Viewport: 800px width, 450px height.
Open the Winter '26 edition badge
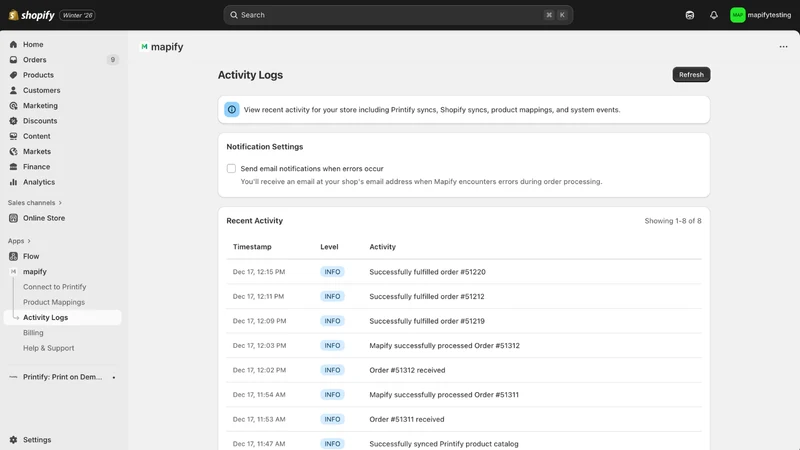[78, 15]
